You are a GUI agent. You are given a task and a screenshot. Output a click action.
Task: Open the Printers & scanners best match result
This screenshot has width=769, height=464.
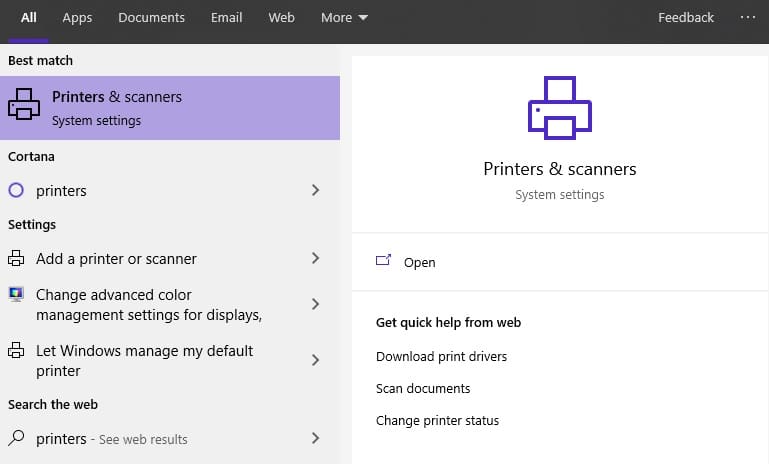click(x=170, y=108)
